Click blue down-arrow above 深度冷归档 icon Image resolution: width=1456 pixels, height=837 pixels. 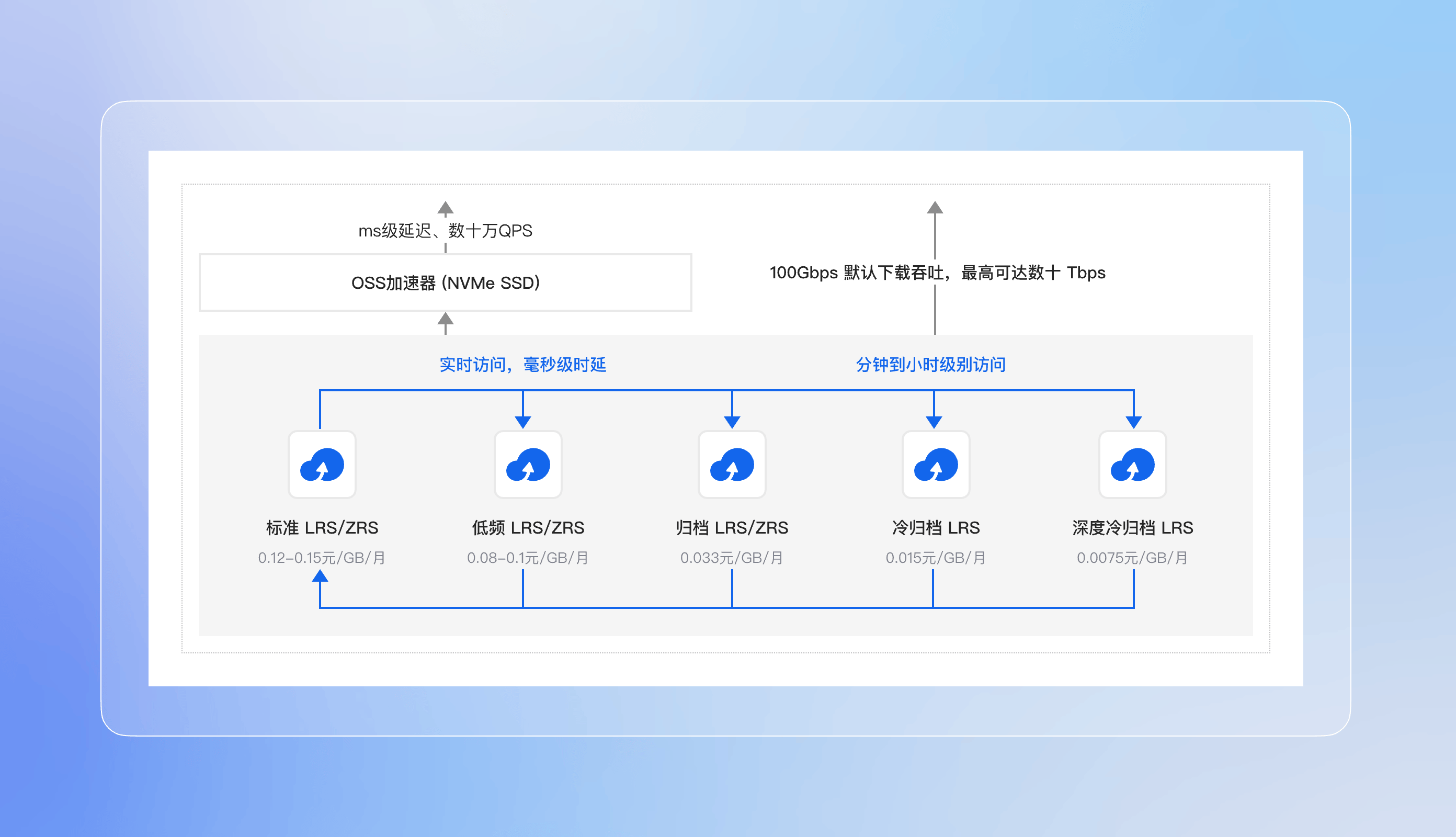[1133, 422]
